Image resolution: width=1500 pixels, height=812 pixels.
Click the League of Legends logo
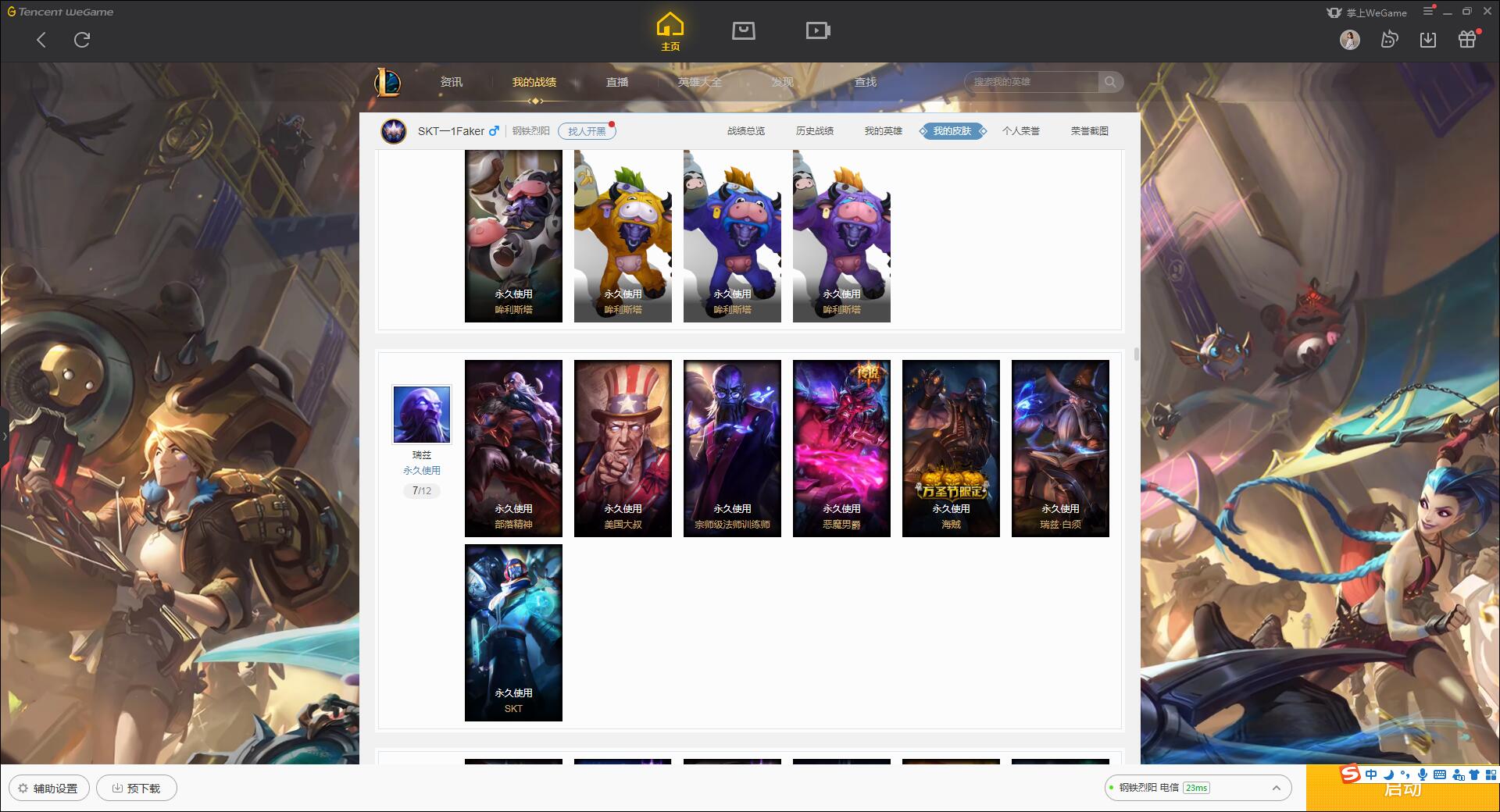[x=387, y=82]
